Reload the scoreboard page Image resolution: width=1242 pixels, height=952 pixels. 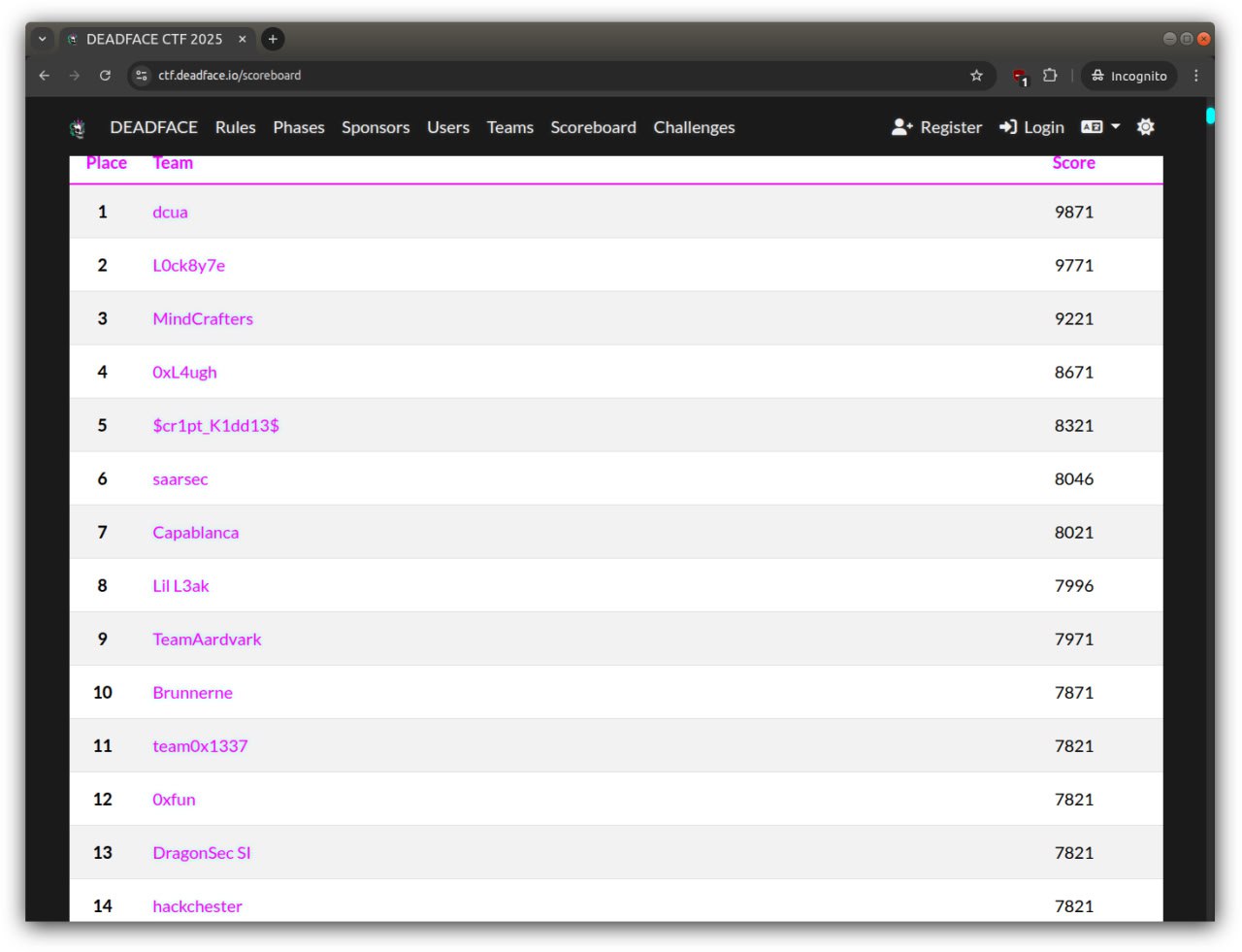click(105, 76)
